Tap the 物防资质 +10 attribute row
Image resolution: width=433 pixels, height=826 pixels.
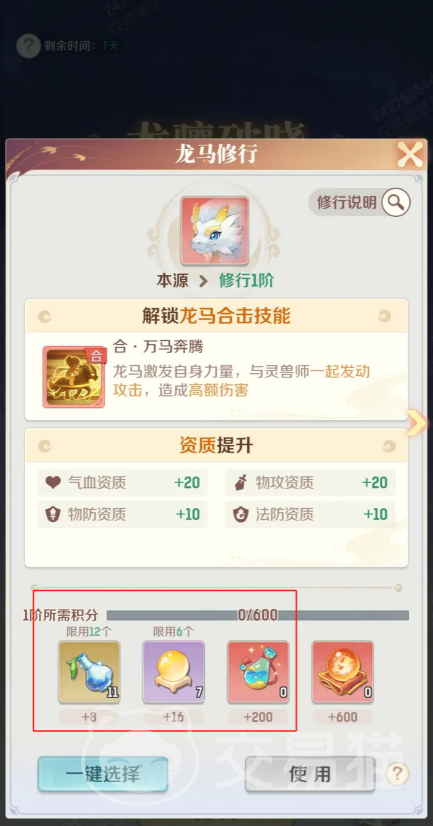pyautogui.click(x=122, y=514)
